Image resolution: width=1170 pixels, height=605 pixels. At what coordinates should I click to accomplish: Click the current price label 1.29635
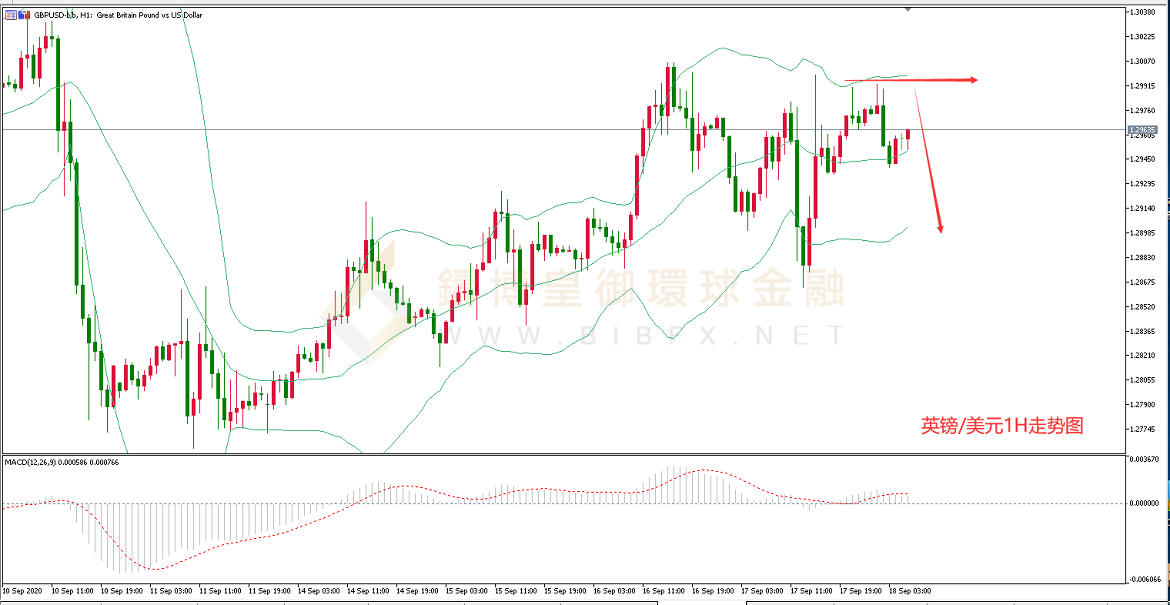(x=1142, y=130)
